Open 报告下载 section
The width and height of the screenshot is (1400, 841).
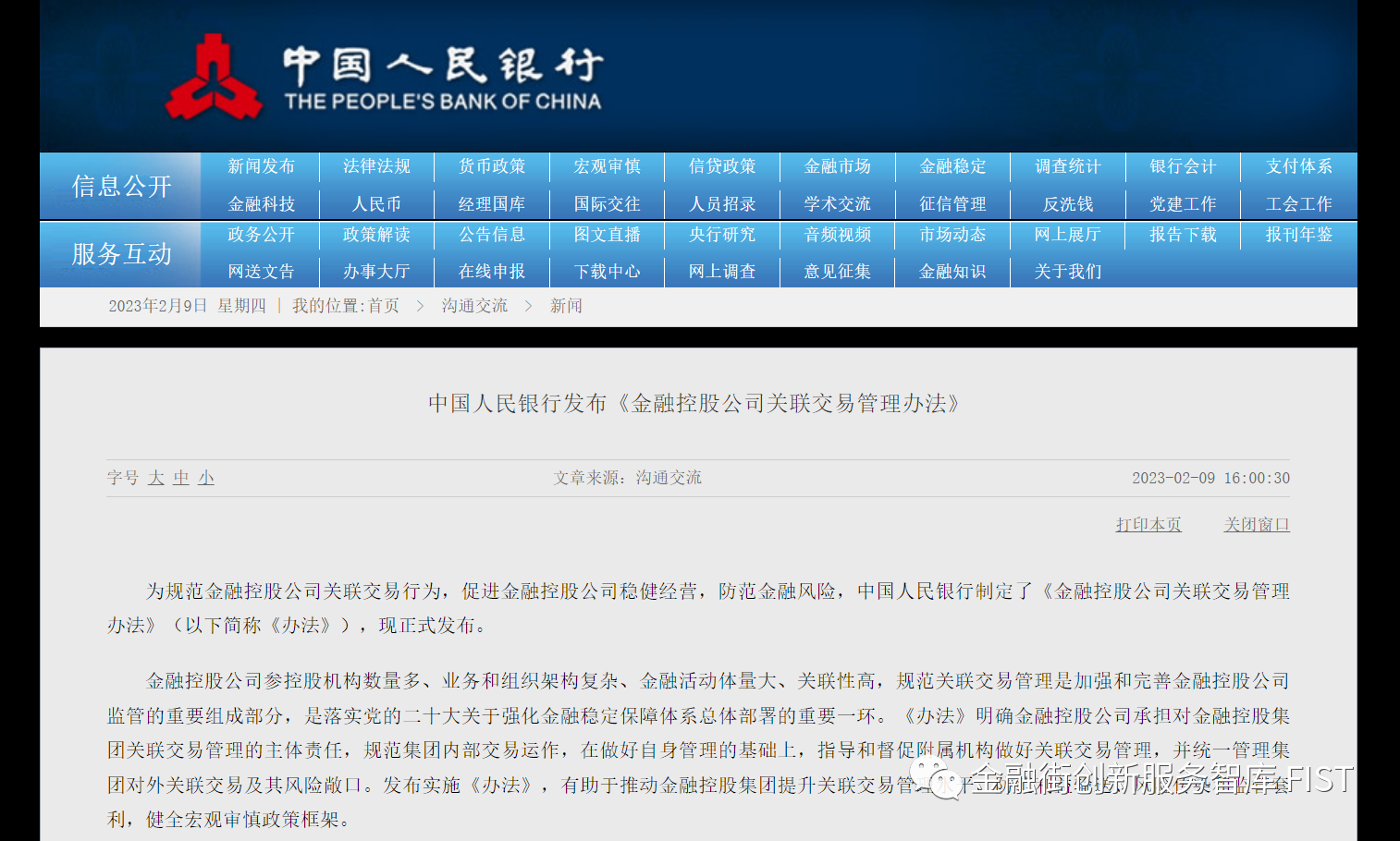1183,235
